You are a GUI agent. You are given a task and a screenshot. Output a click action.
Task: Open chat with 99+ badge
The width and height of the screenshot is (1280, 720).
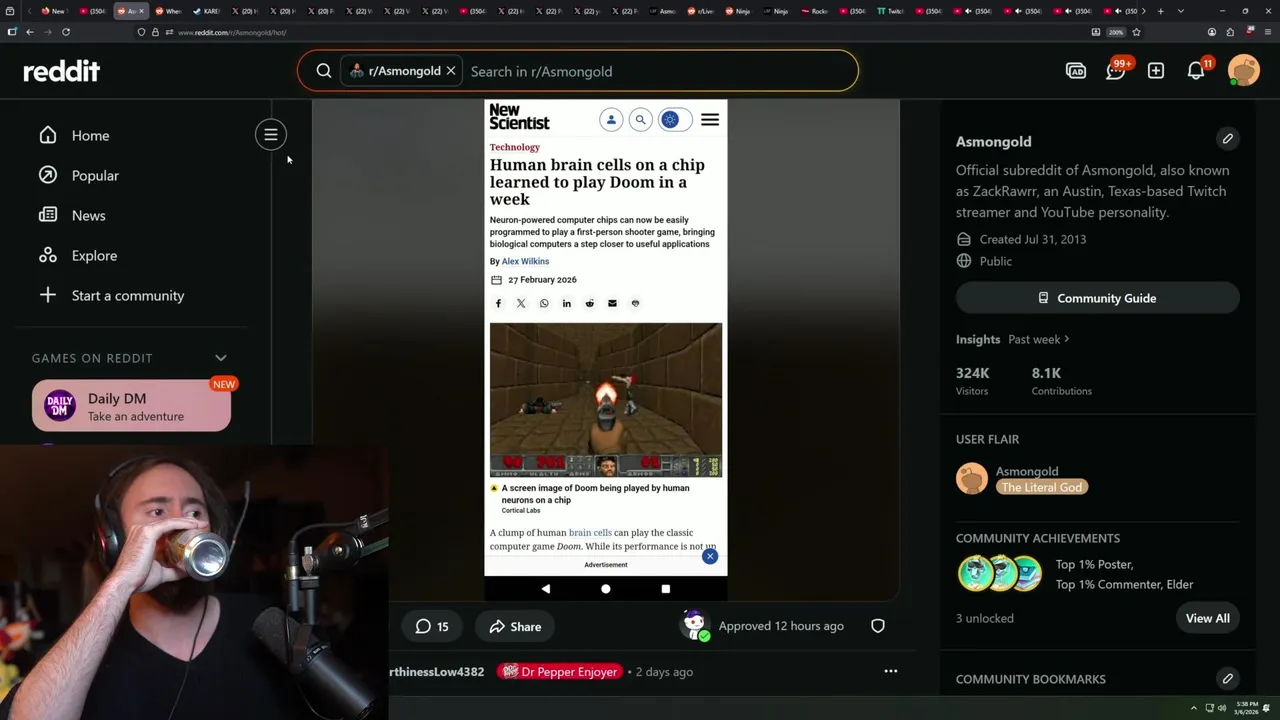1116,70
